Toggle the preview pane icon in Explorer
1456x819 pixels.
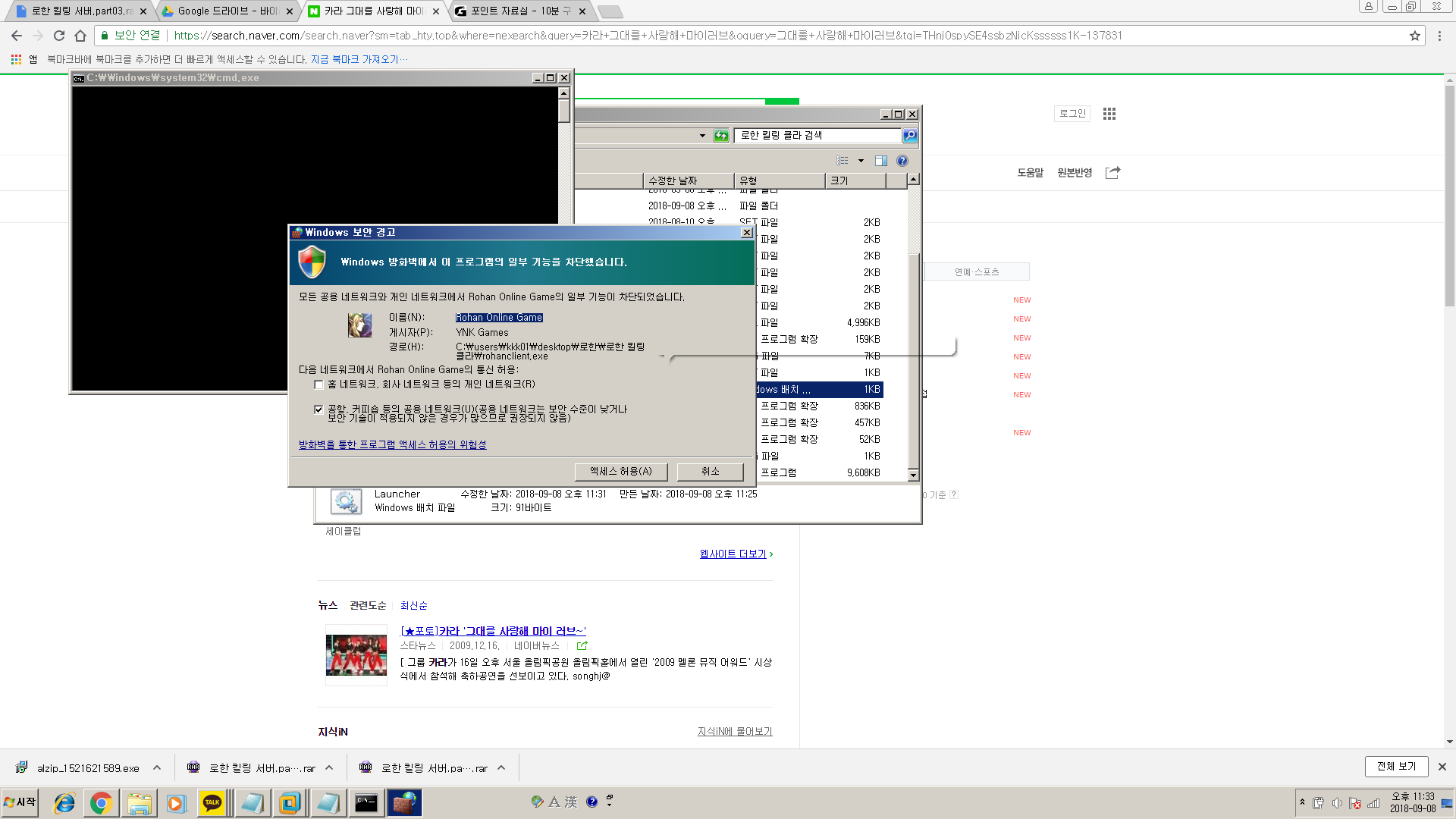(x=880, y=161)
